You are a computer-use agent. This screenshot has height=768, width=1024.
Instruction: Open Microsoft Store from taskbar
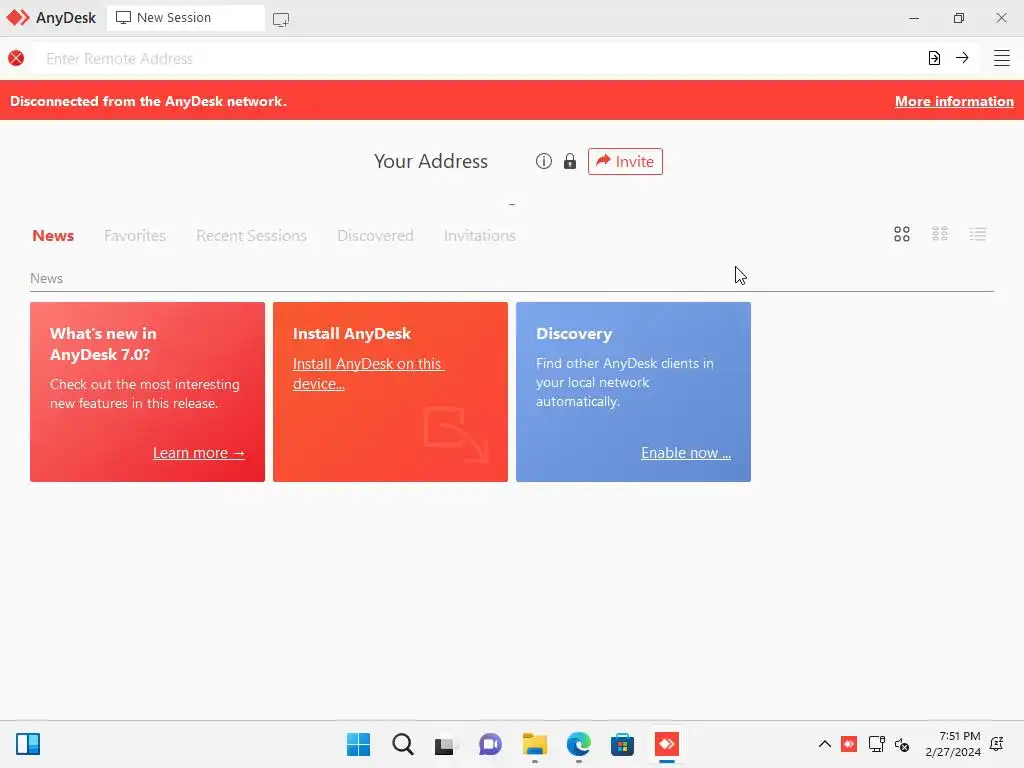pyautogui.click(x=622, y=744)
